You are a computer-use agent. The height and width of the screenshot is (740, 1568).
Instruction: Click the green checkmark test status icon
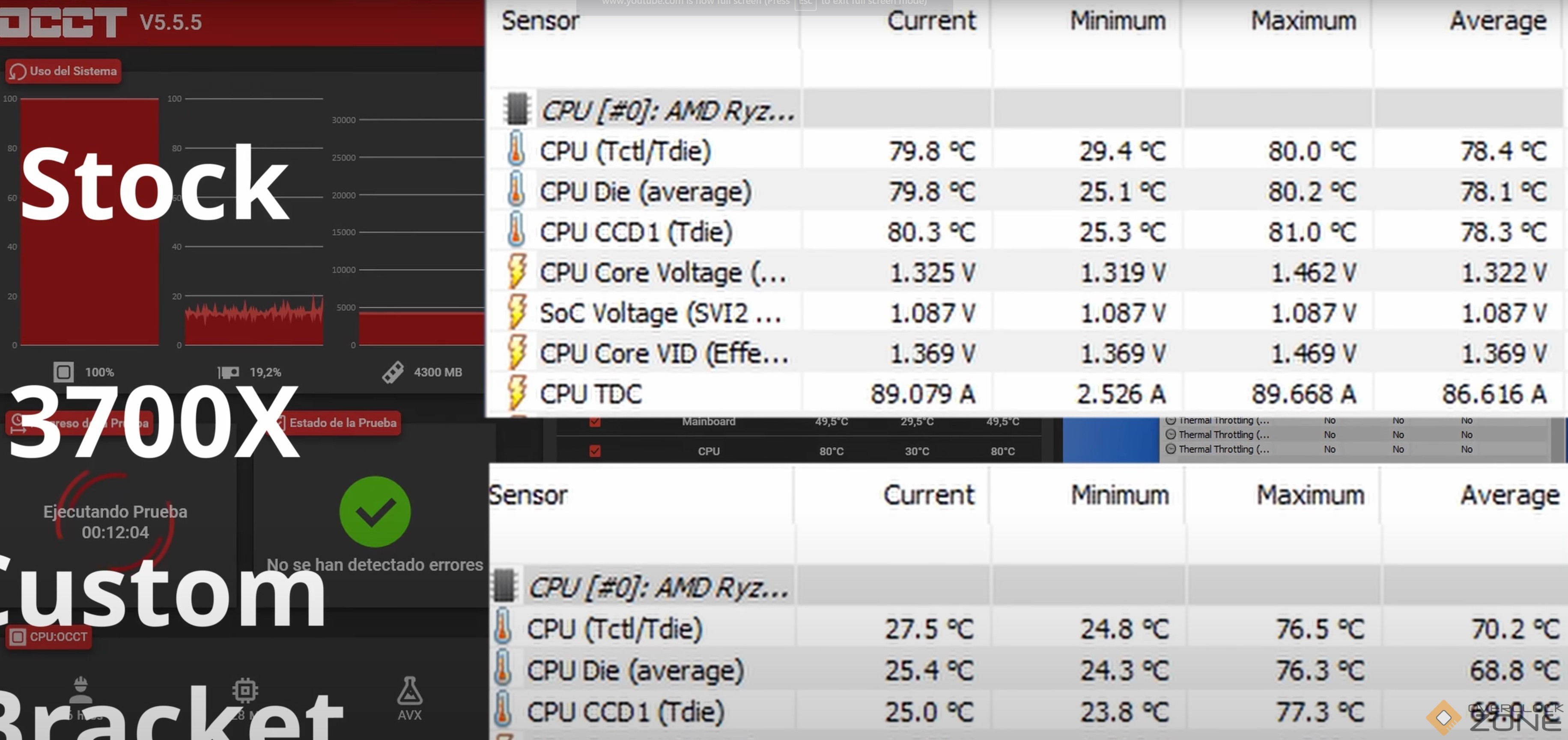[x=375, y=511]
